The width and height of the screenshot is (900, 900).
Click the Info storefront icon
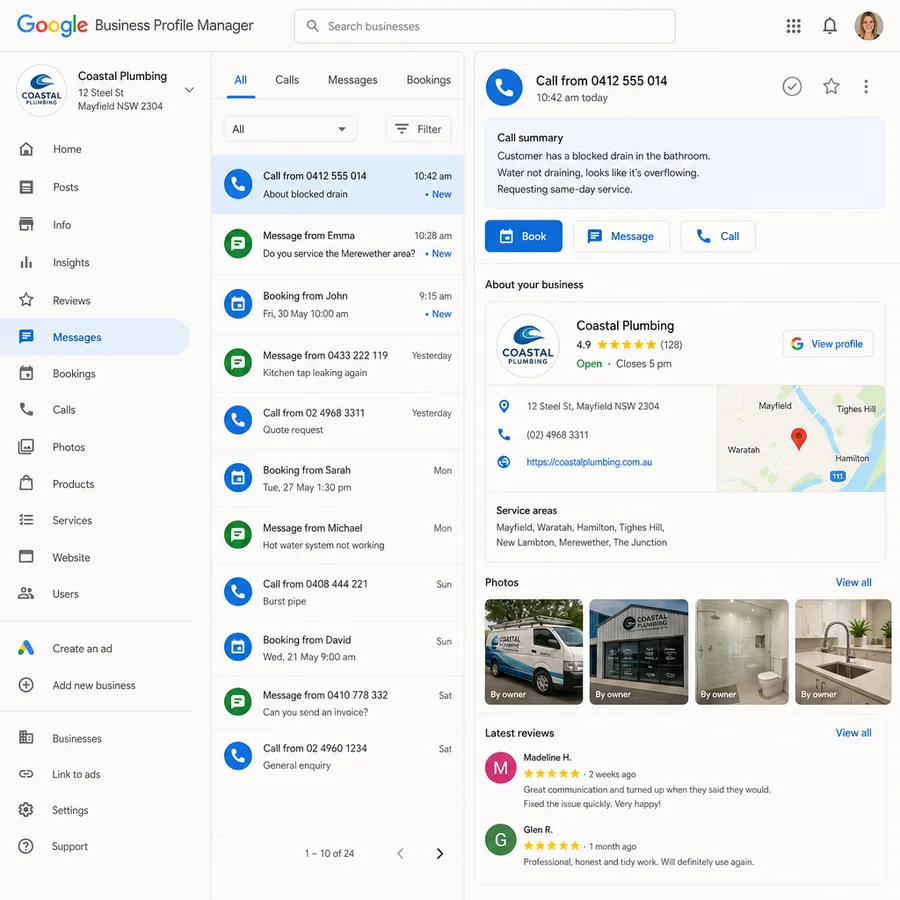[26, 224]
